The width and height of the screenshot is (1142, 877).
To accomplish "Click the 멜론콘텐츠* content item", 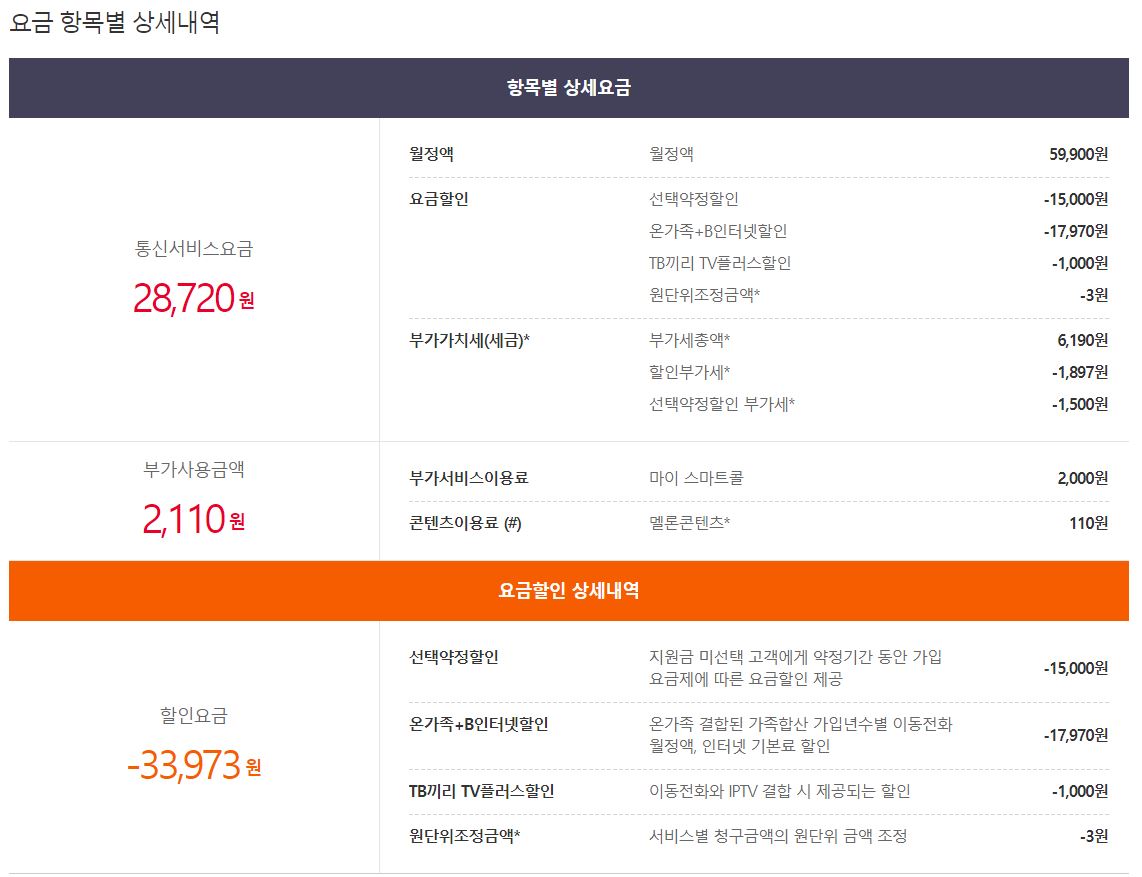I will (x=689, y=523).
